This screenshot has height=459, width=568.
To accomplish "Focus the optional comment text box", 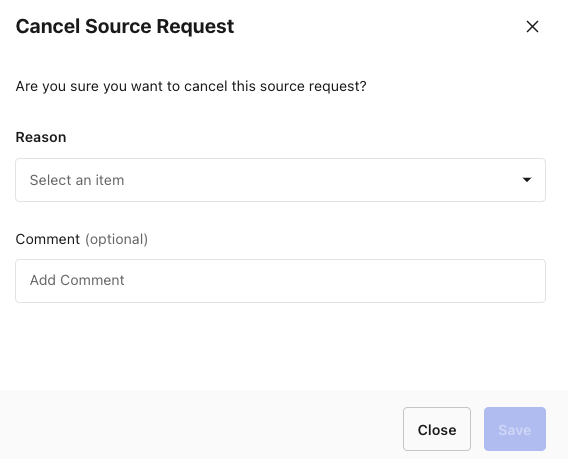I will pos(280,281).
